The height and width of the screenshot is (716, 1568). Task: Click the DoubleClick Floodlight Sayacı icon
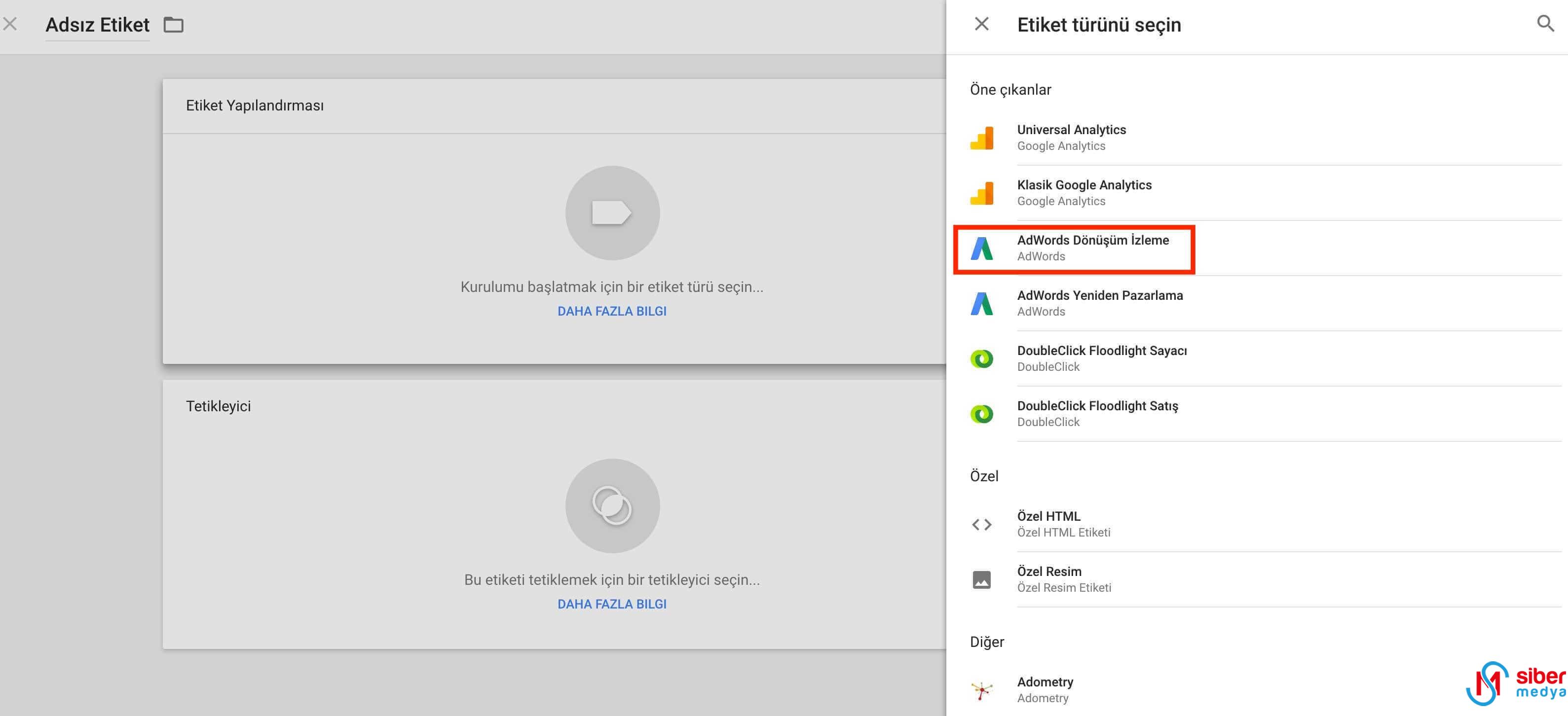(x=981, y=359)
